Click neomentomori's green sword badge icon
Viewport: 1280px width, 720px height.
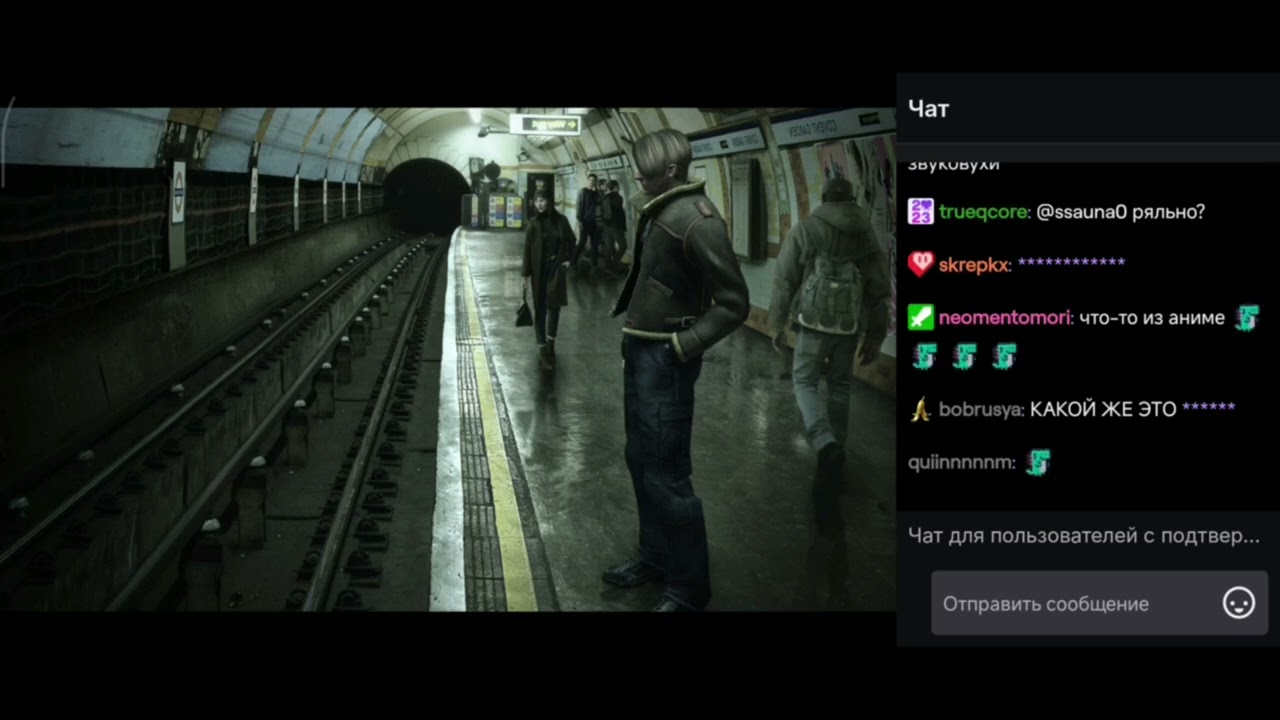(920, 318)
